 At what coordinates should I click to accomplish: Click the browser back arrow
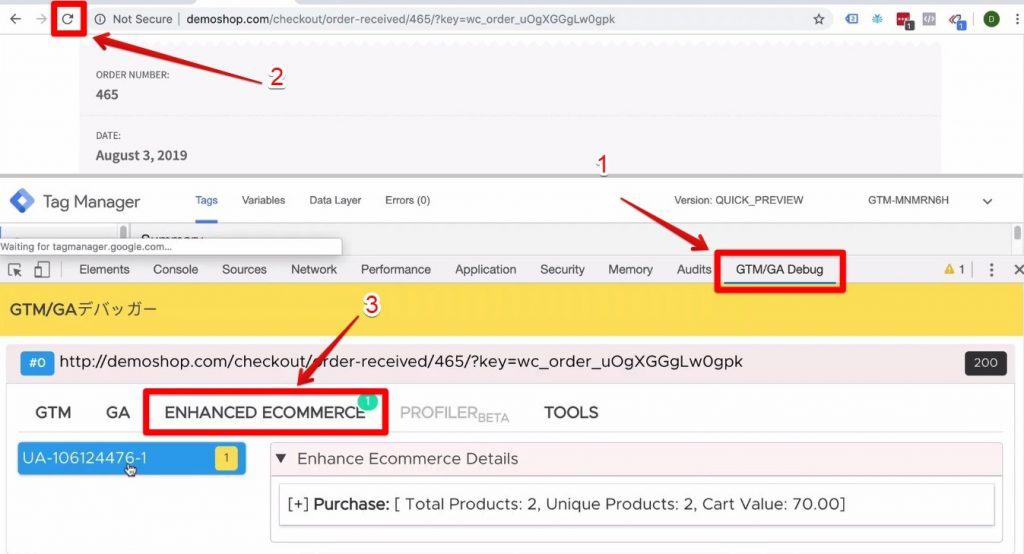click(x=16, y=19)
